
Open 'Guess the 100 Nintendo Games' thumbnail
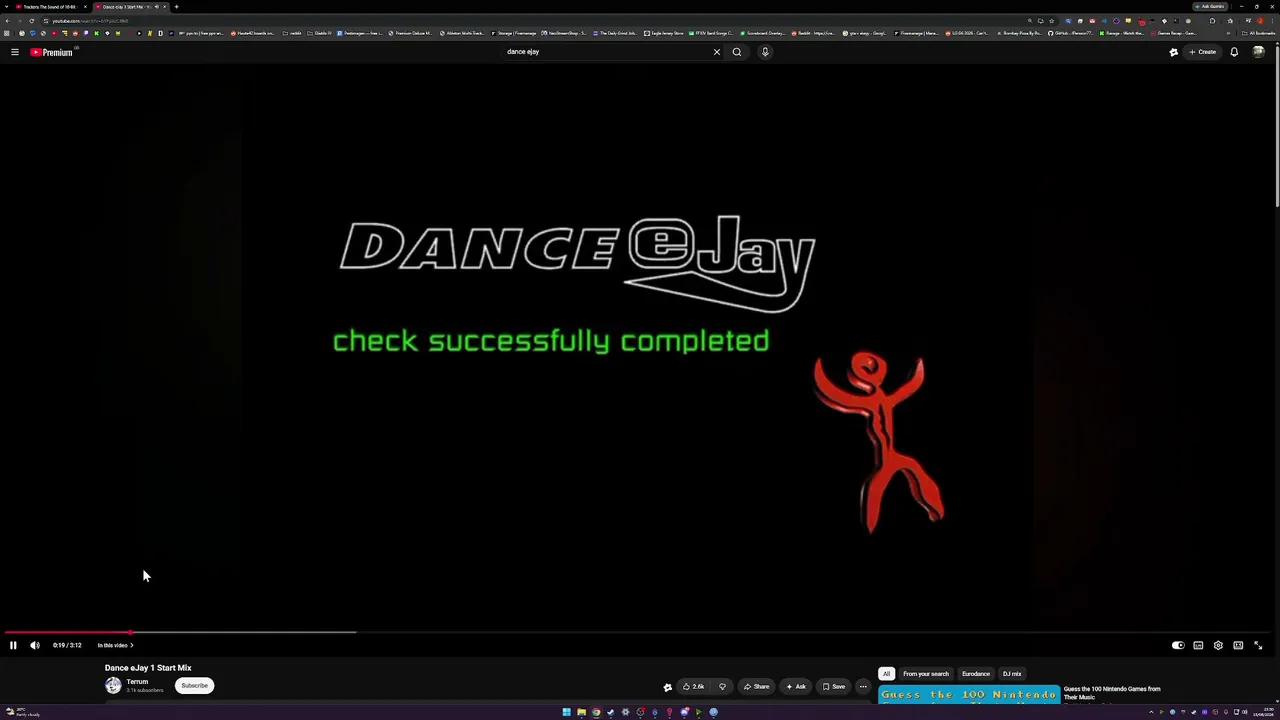tap(969, 694)
